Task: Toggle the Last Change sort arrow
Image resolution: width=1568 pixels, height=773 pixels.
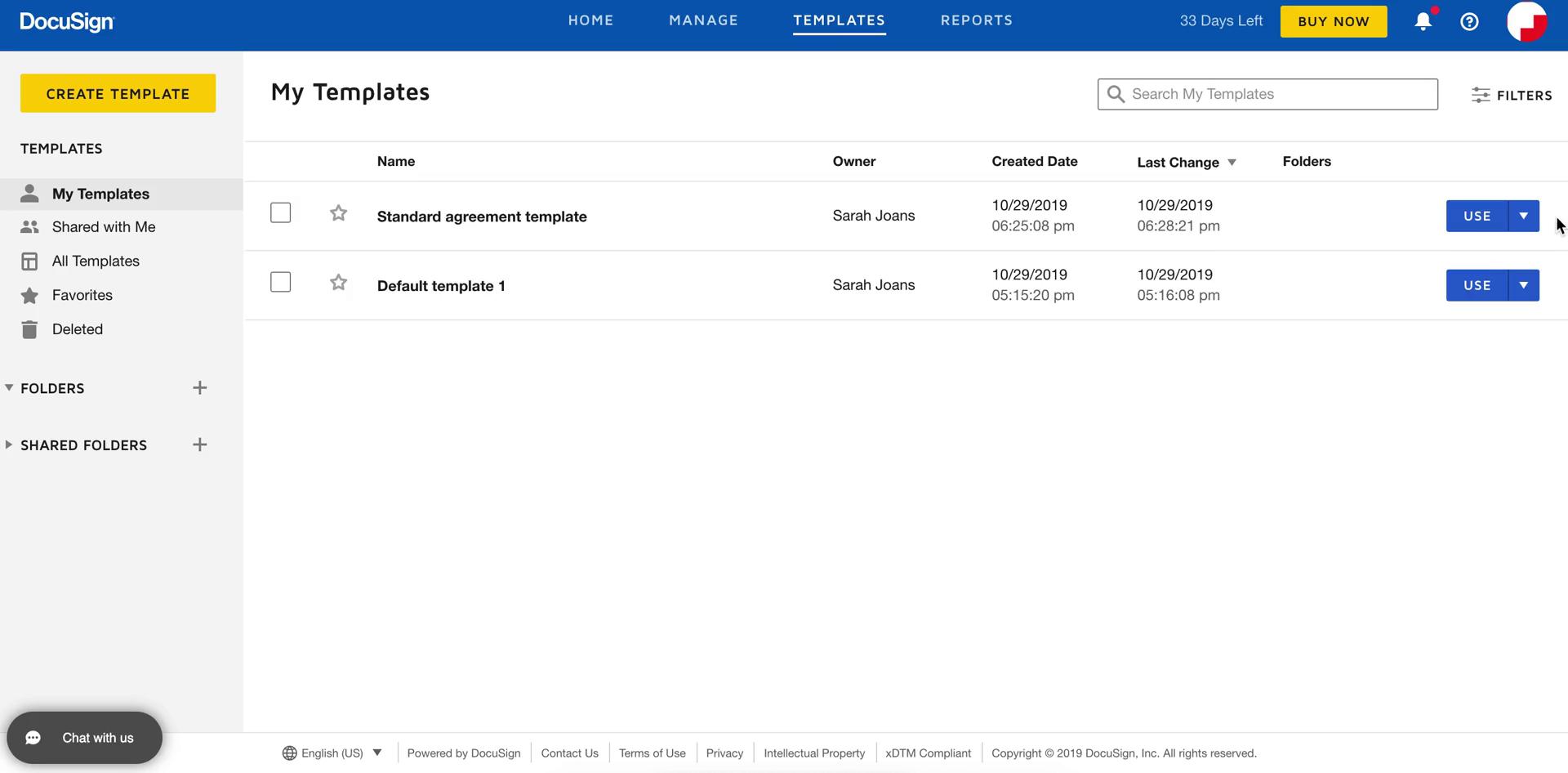Action: (1232, 163)
